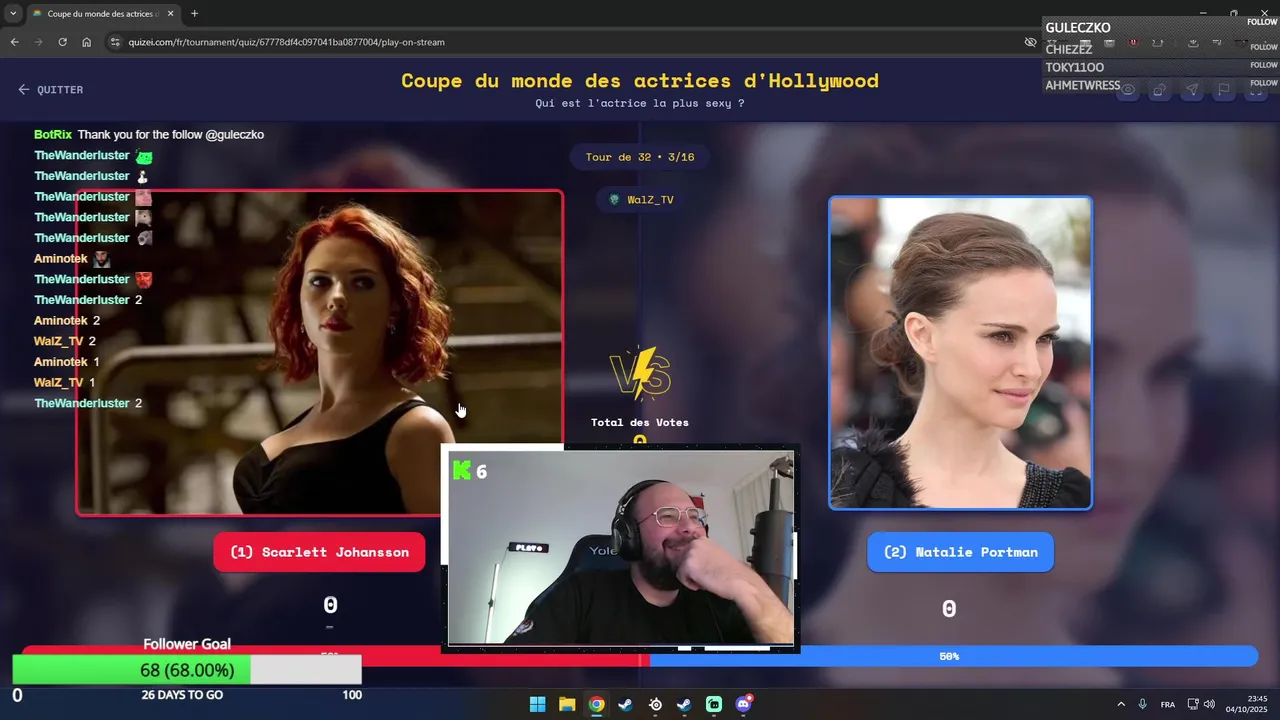Click the WalZ_TV streamer badge
Viewport: 1280px width, 720px height.
[641, 200]
